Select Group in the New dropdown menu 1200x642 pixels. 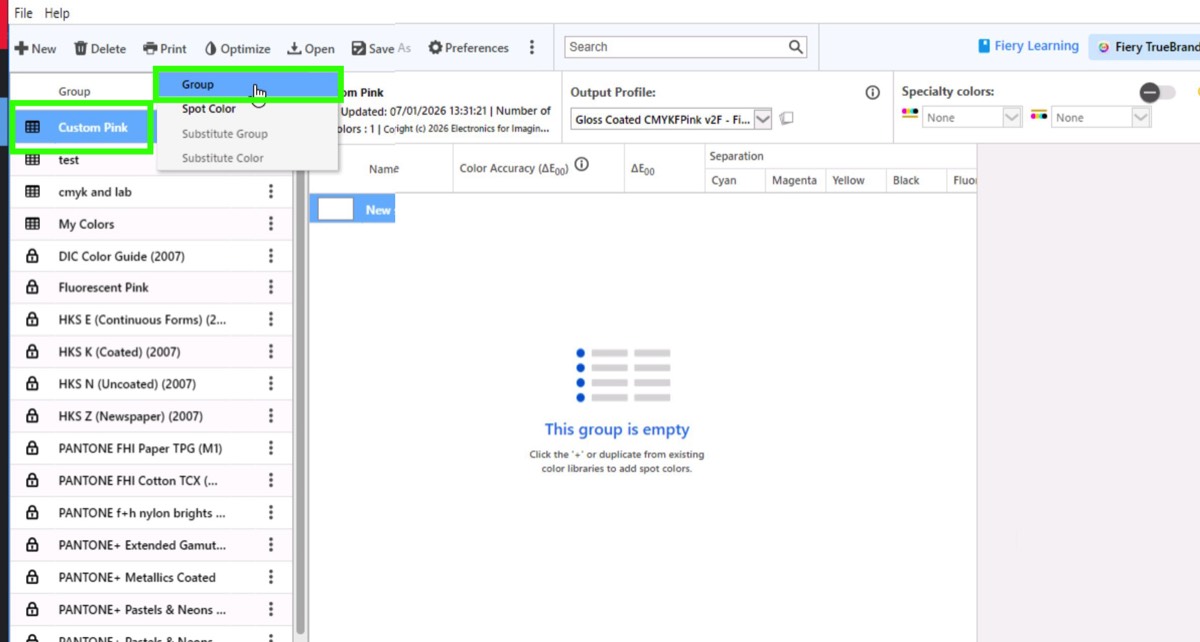coord(198,85)
